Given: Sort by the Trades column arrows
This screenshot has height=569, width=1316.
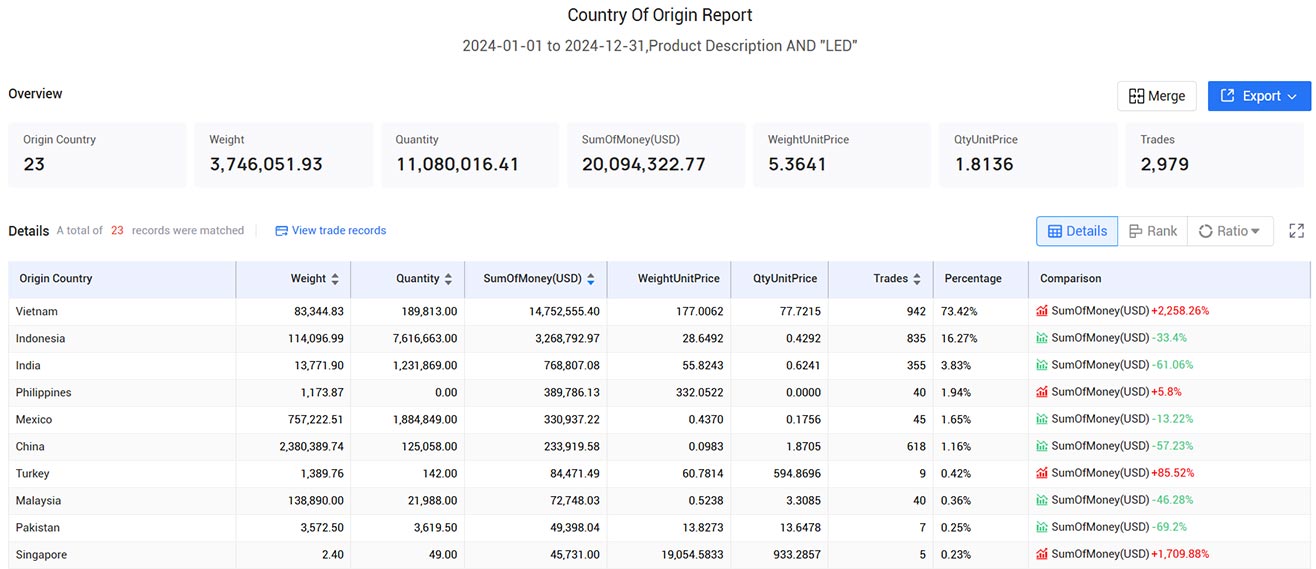Looking at the screenshot, I should (x=917, y=279).
